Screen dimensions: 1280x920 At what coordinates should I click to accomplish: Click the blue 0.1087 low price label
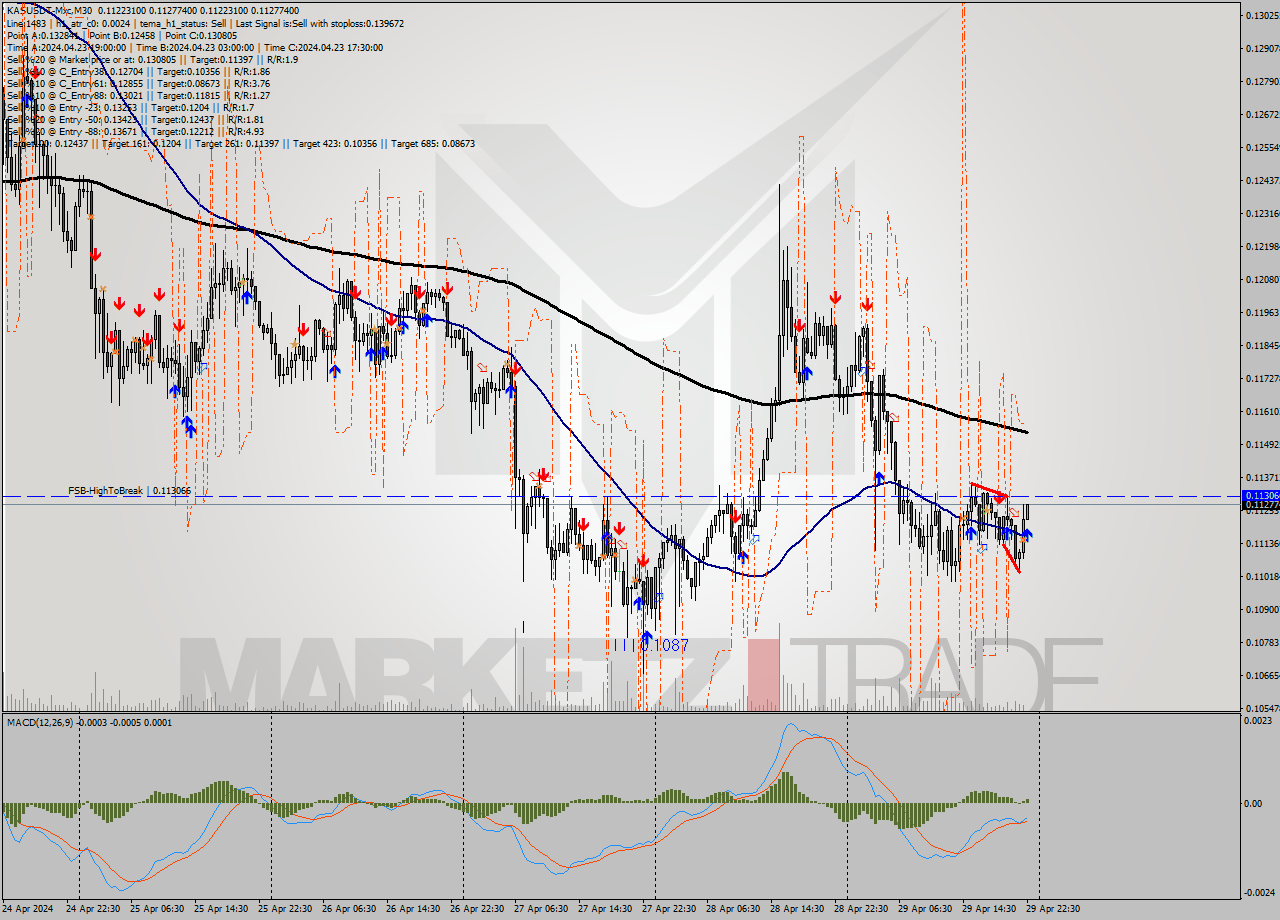coord(664,646)
